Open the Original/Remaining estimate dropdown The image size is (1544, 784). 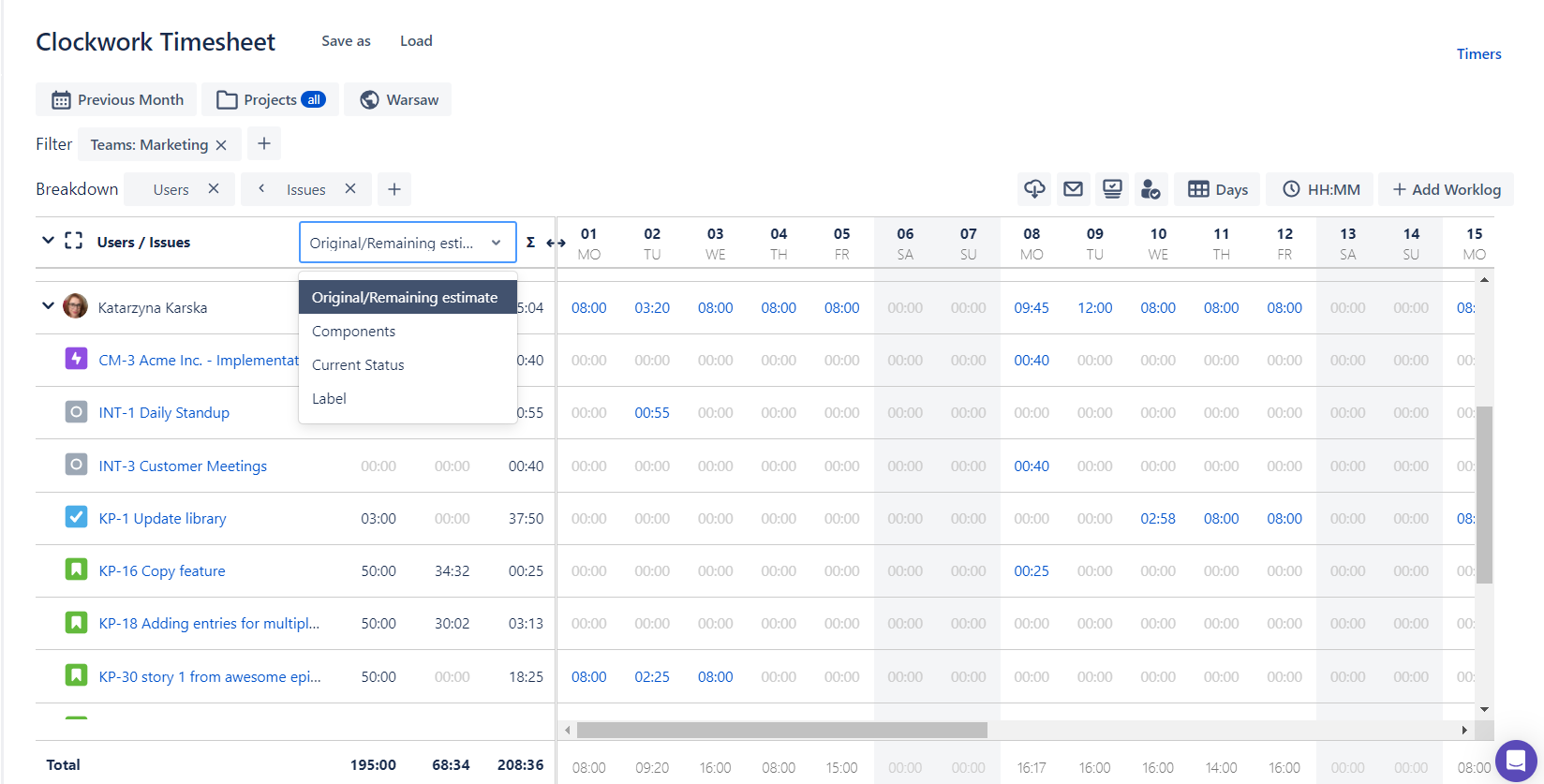[x=408, y=243]
